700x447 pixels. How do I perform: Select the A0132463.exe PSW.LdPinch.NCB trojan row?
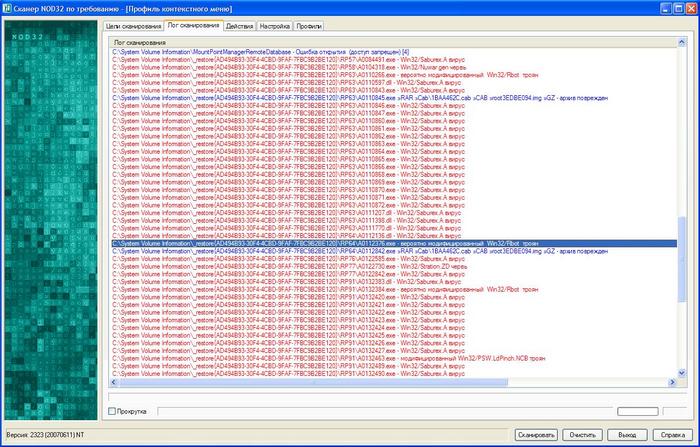point(394,358)
